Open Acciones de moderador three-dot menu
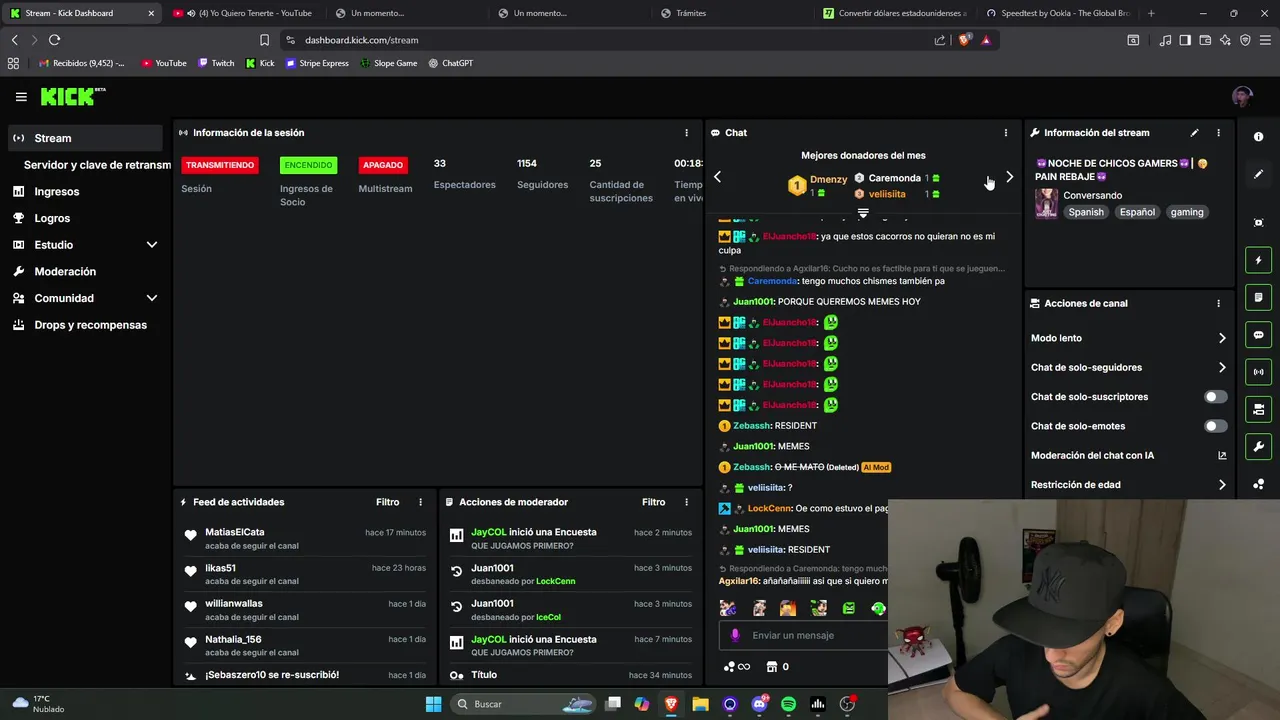Viewport: 1280px width, 720px height. 686,502
